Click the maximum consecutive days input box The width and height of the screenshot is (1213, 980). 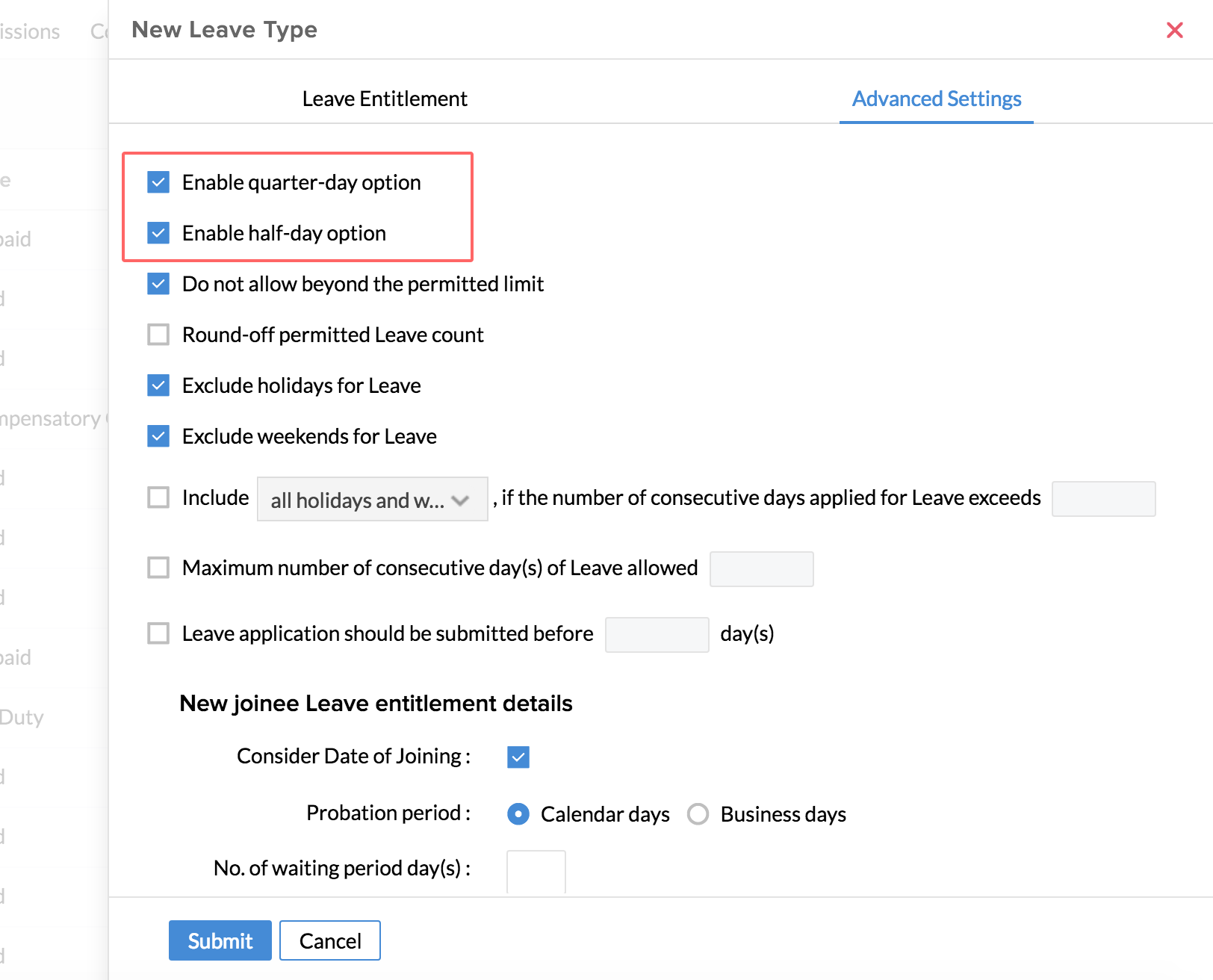(x=760, y=569)
